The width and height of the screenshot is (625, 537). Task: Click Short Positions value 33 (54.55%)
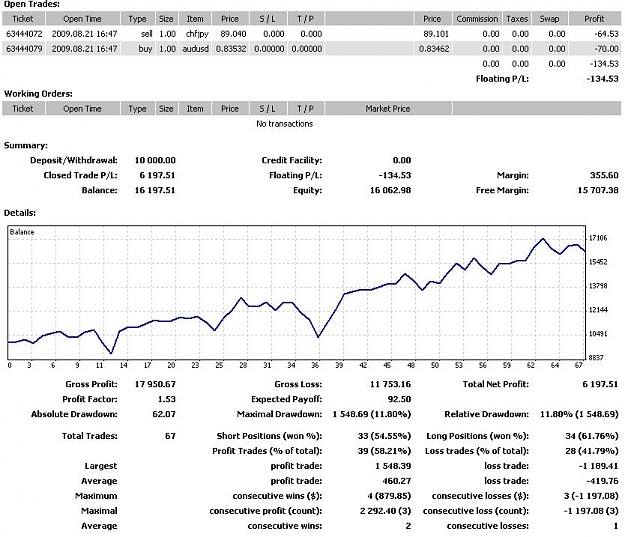[384, 436]
